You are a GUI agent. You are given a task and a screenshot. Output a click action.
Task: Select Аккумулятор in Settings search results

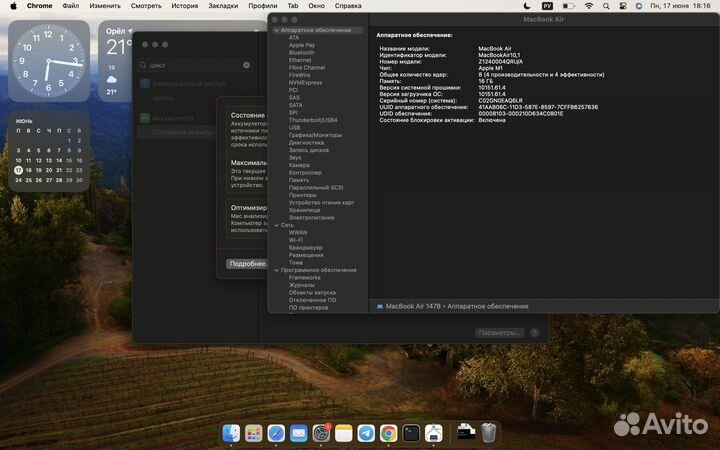[x=173, y=118]
